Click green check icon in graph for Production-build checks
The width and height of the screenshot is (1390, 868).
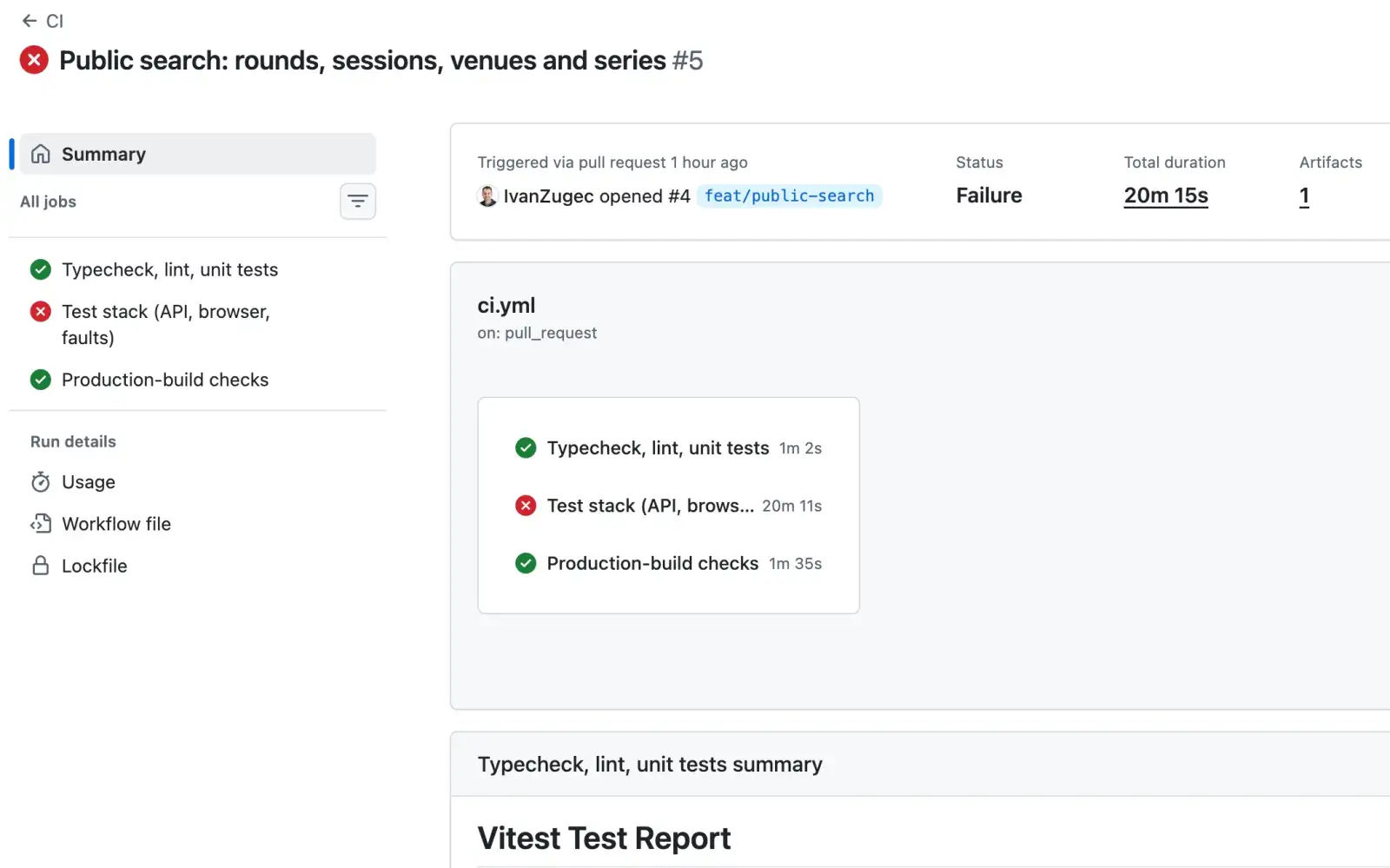click(526, 563)
